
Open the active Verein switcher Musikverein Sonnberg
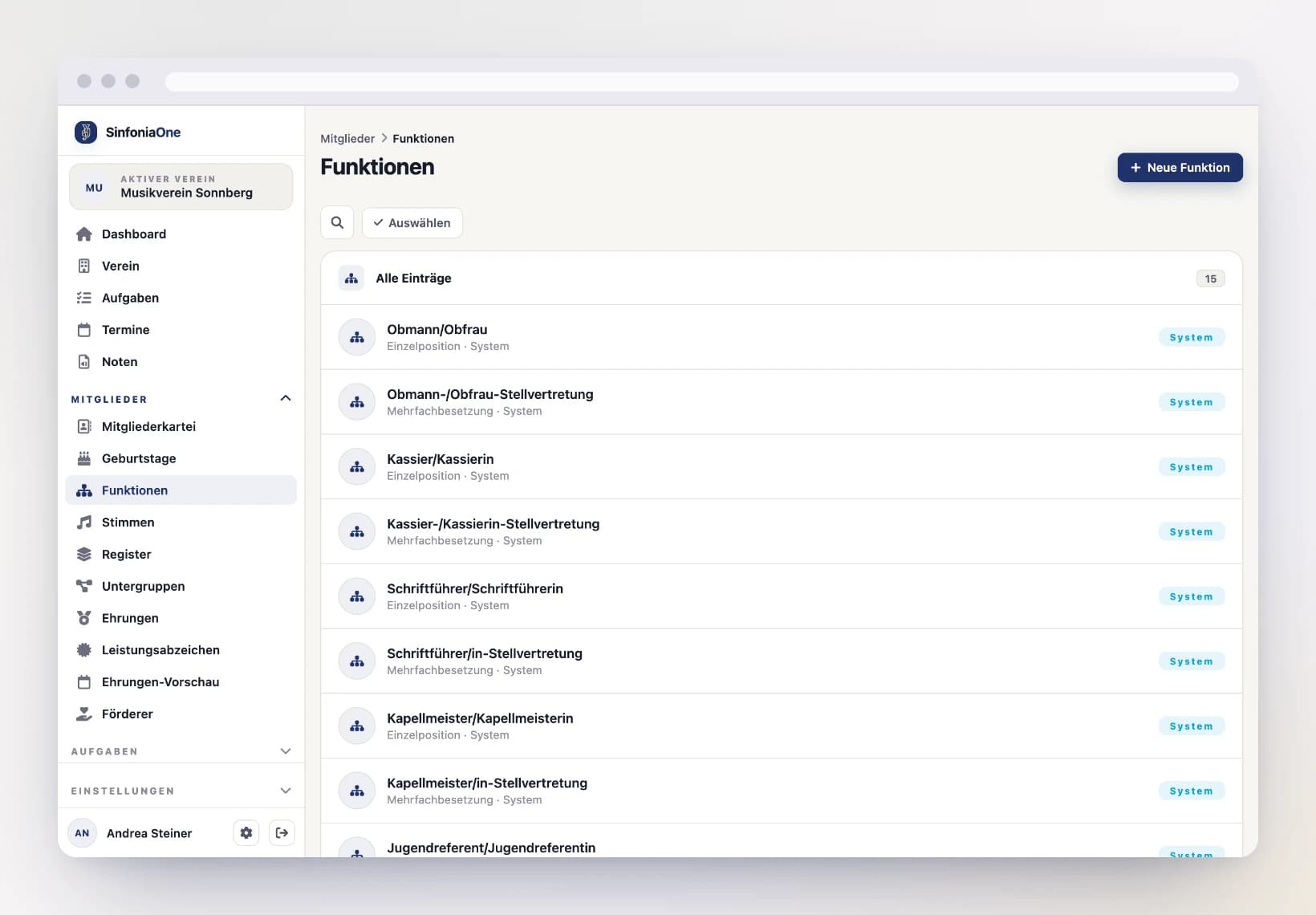click(x=181, y=187)
